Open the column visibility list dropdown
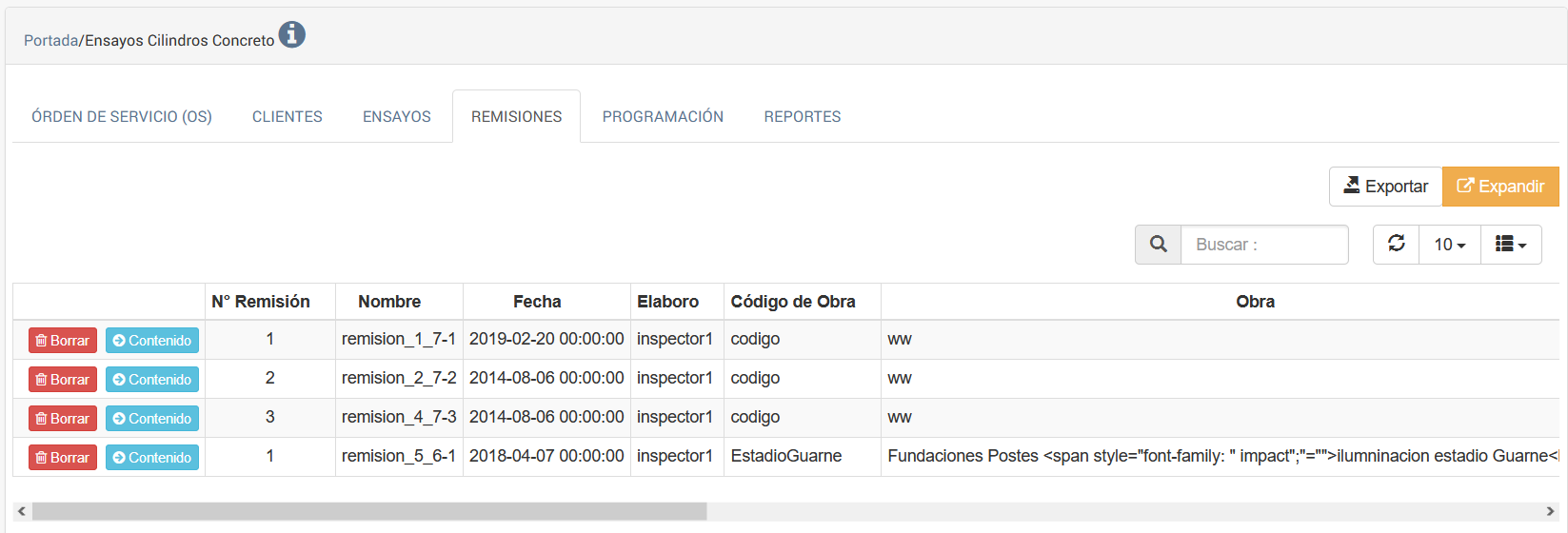Image resolution: width=1568 pixels, height=533 pixels. point(1511,245)
